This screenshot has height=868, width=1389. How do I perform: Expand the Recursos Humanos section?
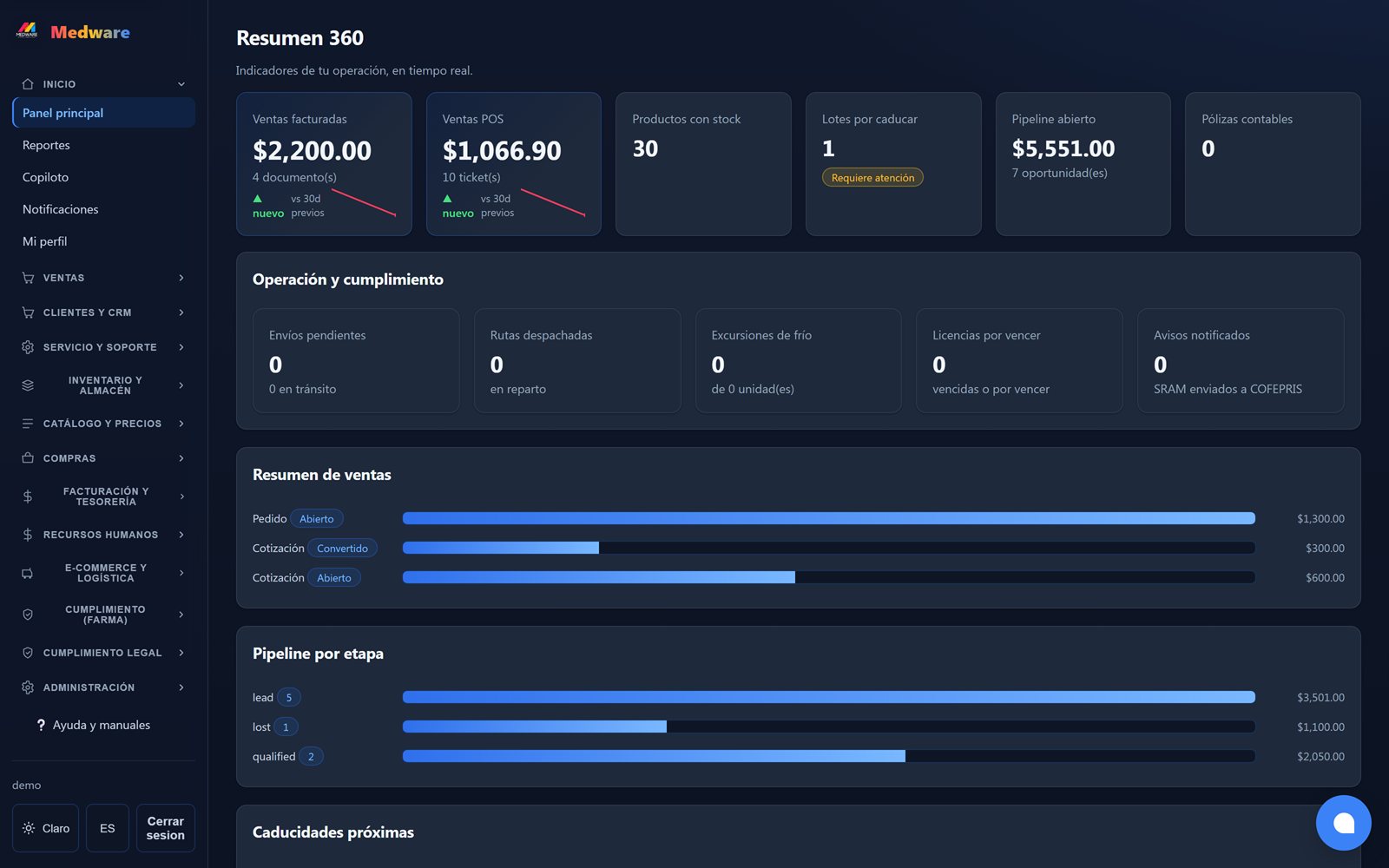click(x=103, y=535)
